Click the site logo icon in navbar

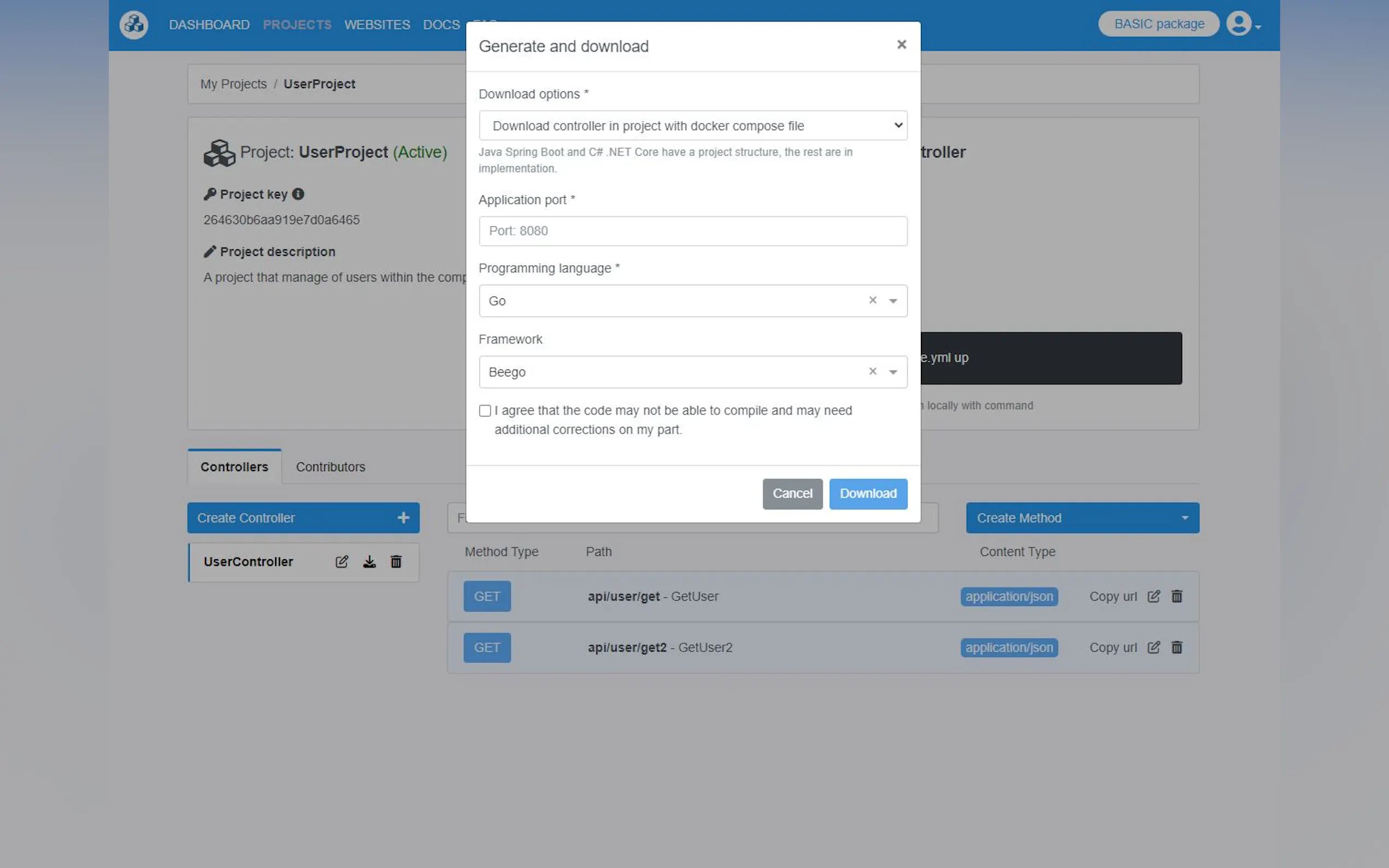point(134,25)
